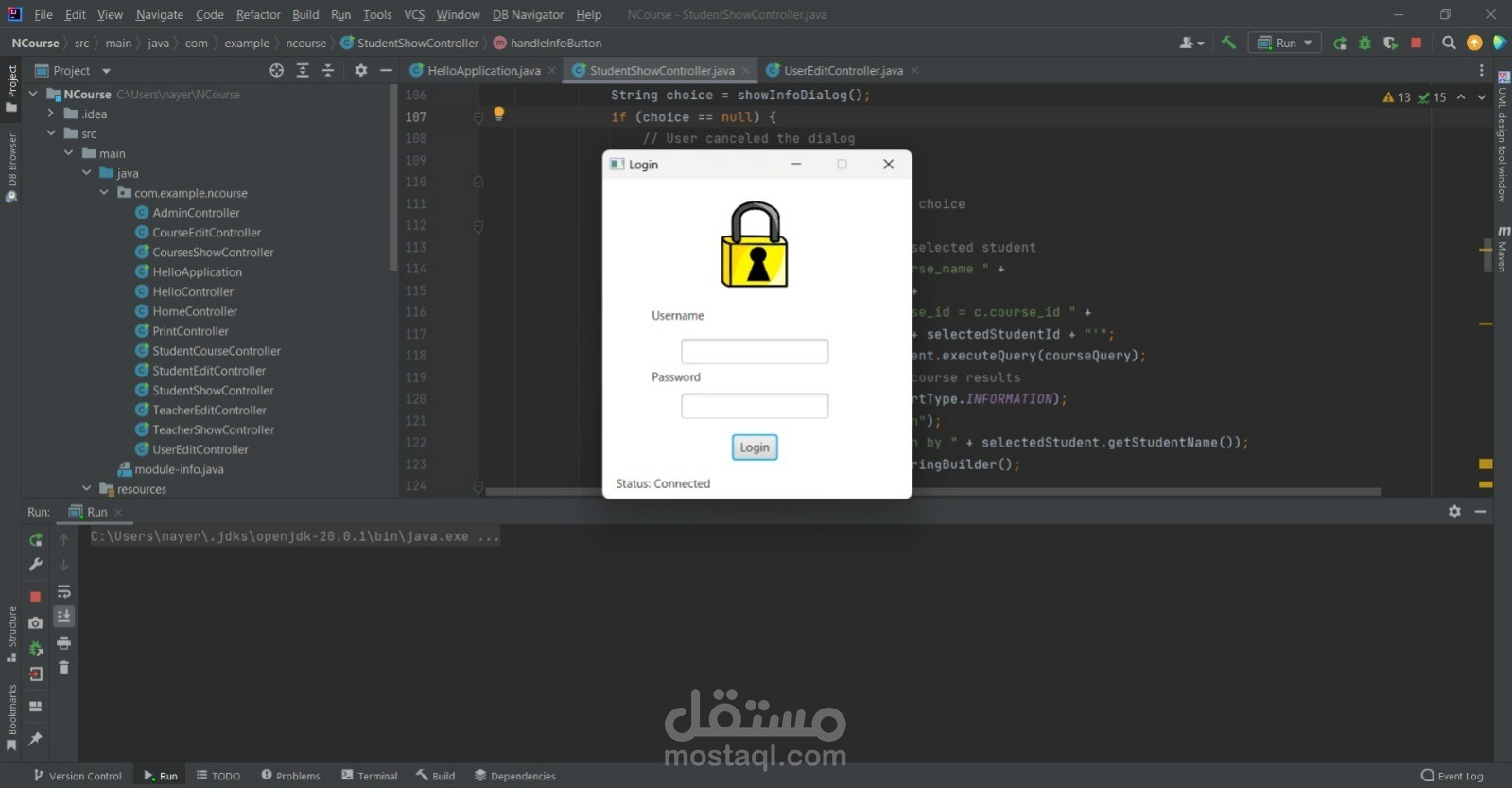The image size is (1512, 788).
Task: Open Project panel gear options
Action: (x=360, y=70)
